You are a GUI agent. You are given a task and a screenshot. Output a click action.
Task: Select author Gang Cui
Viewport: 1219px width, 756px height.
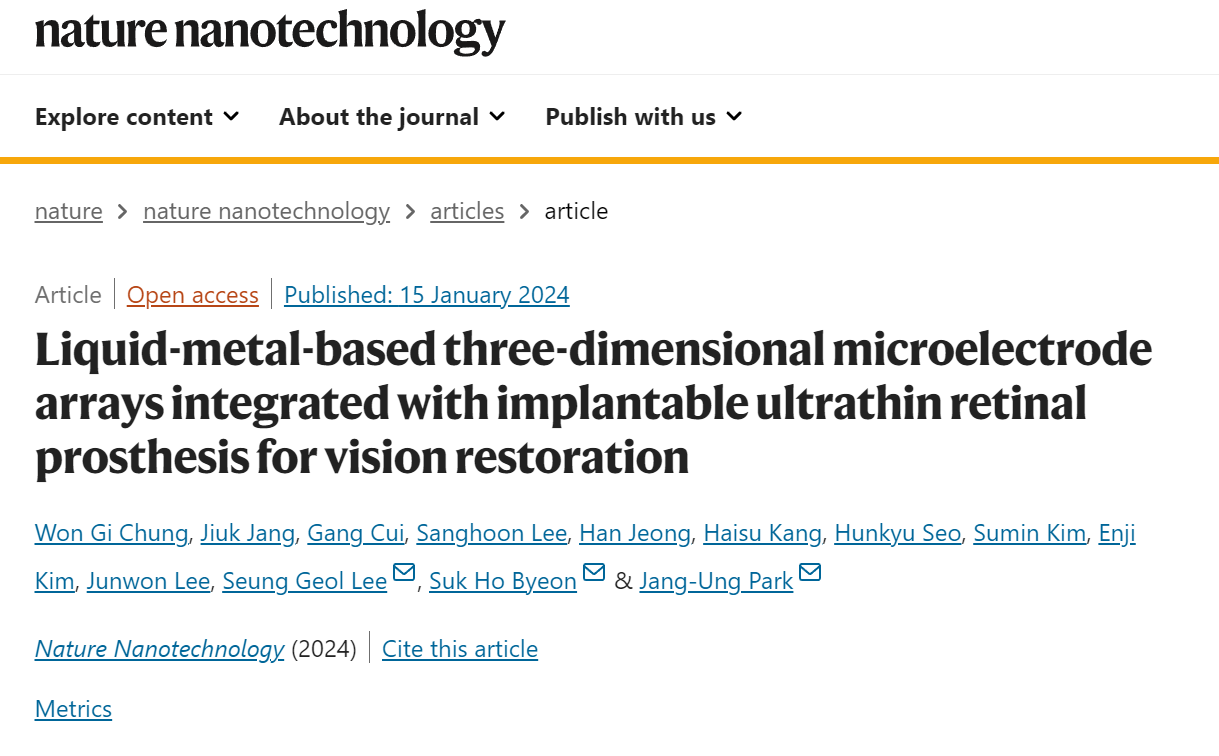click(356, 533)
